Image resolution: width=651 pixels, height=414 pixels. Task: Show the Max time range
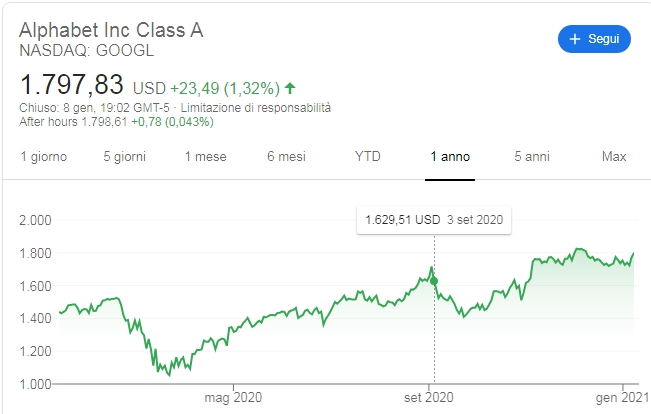[614, 157]
